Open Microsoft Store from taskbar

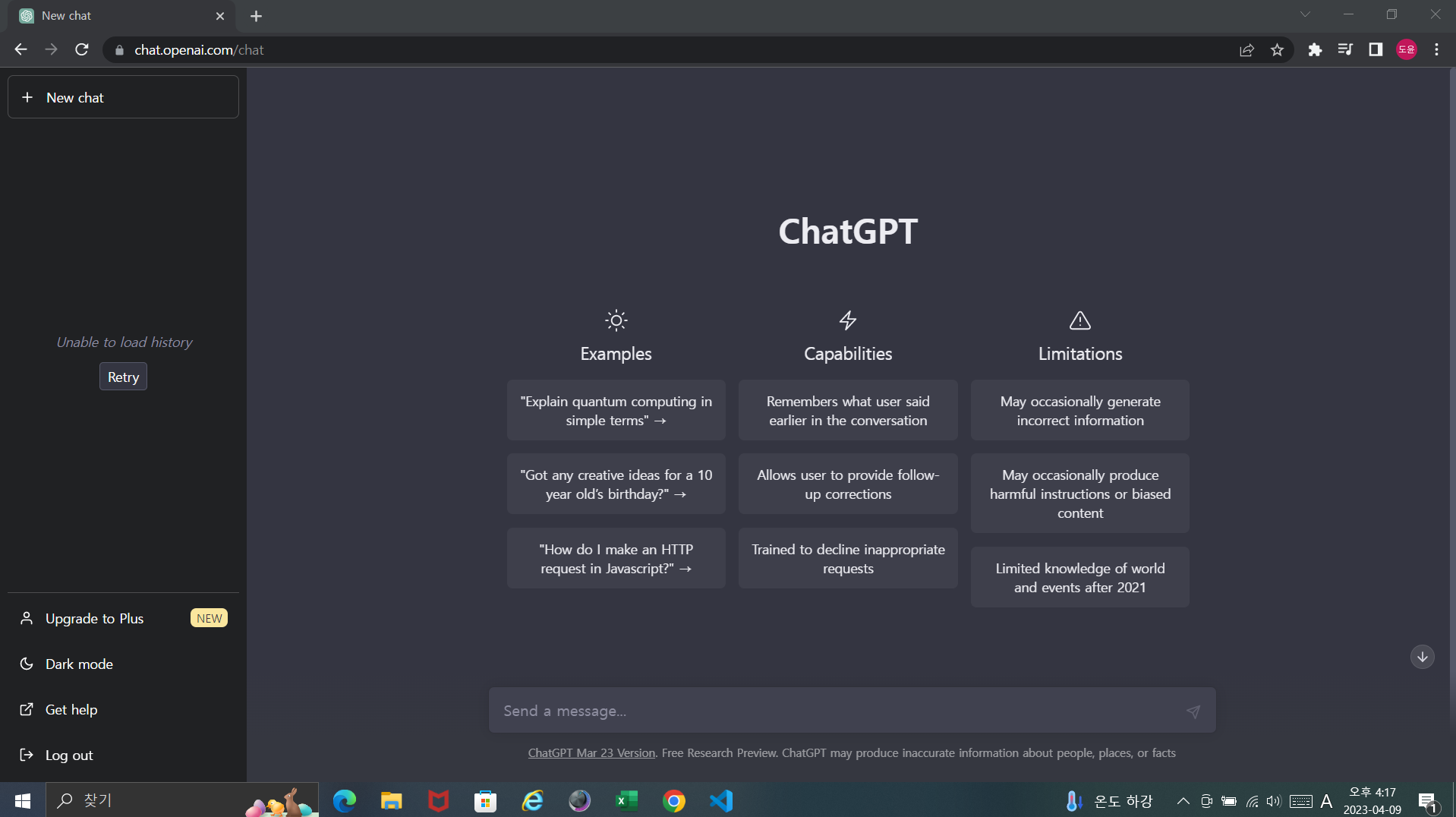485,800
